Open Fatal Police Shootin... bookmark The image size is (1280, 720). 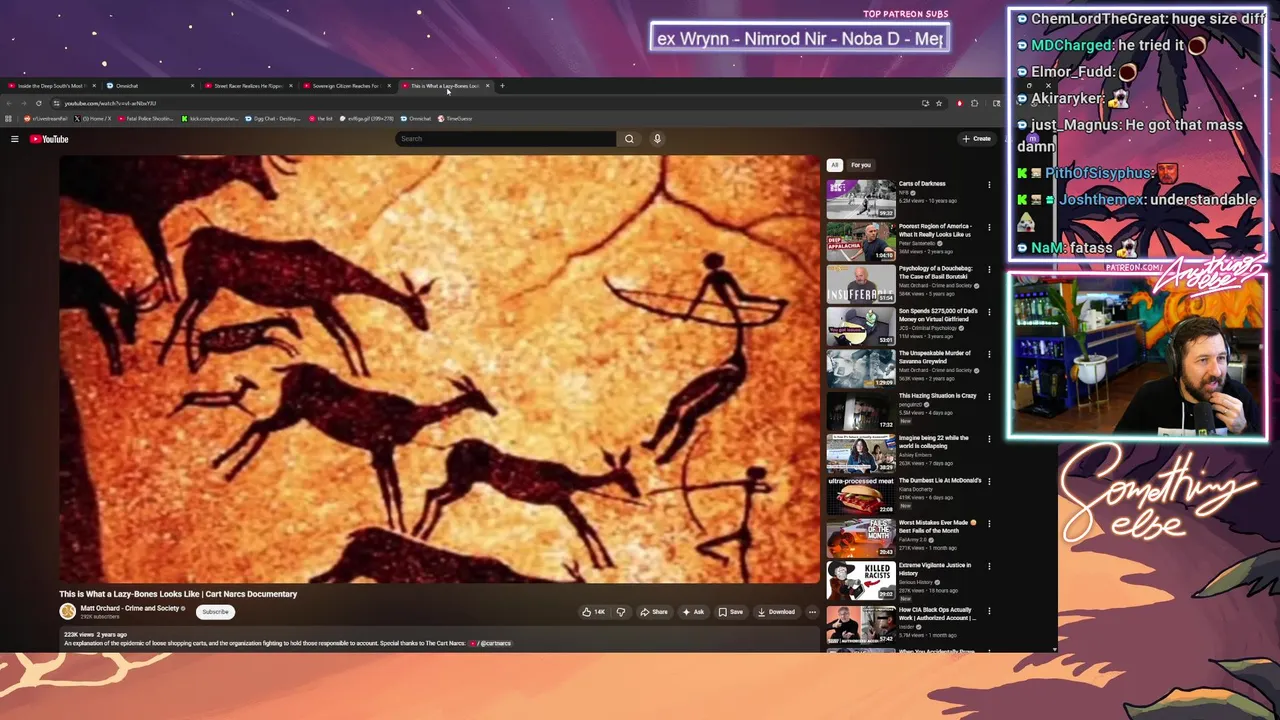(146, 118)
